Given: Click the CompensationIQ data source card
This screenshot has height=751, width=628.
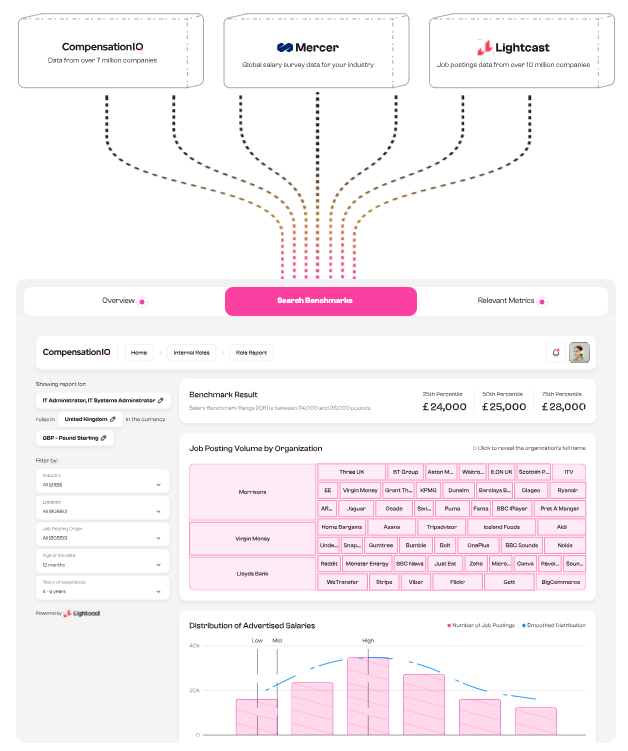Looking at the screenshot, I should (x=111, y=51).
